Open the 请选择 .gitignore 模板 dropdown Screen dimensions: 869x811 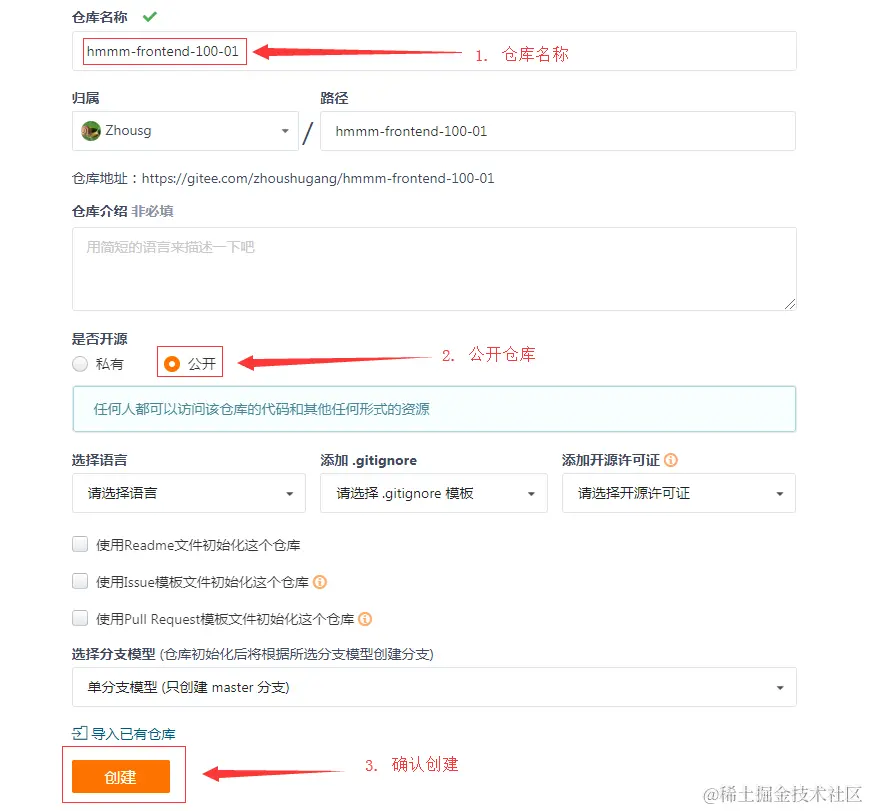click(x=433, y=493)
